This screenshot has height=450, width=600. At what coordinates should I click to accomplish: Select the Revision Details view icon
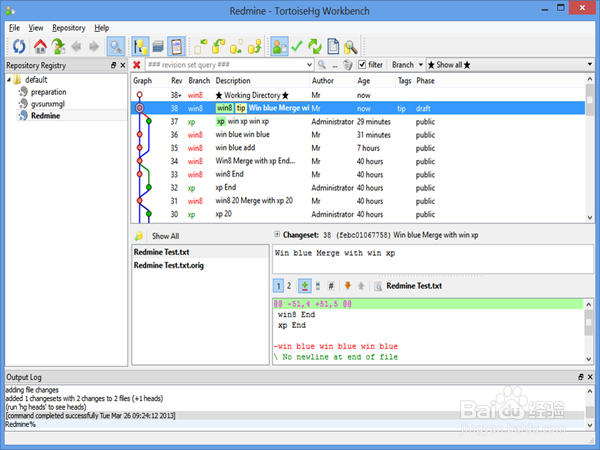click(x=279, y=47)
